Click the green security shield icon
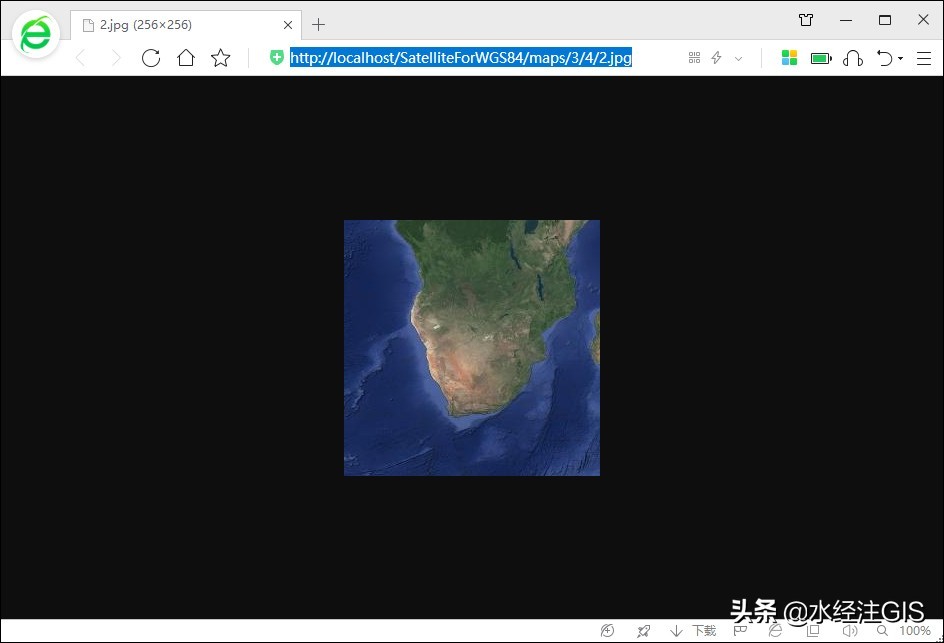 point(277,58)
